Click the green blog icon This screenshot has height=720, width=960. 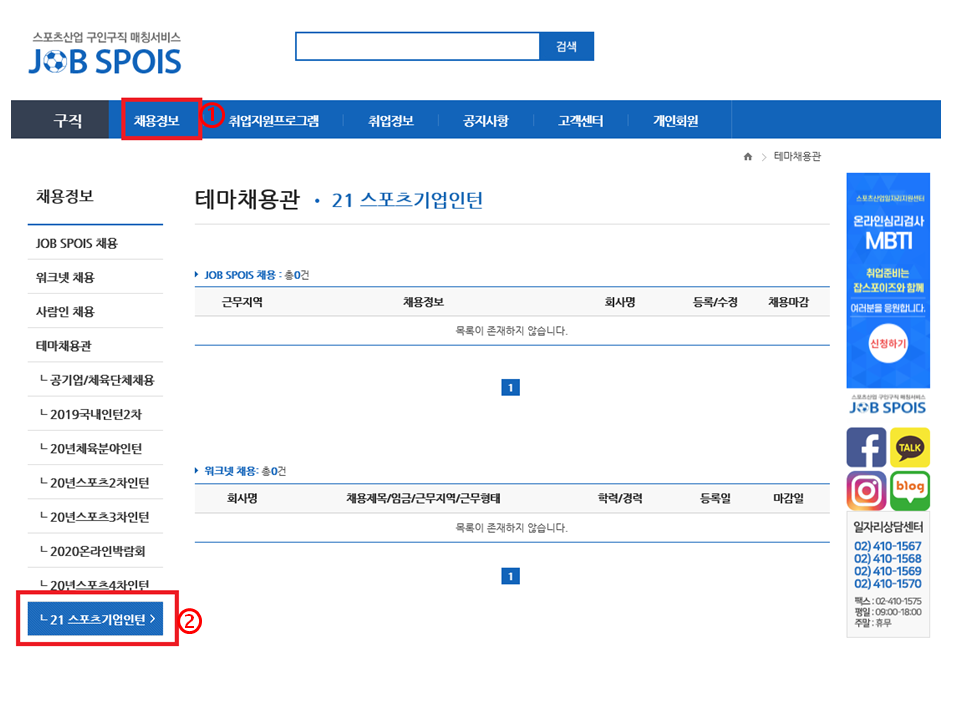point(909,491)
